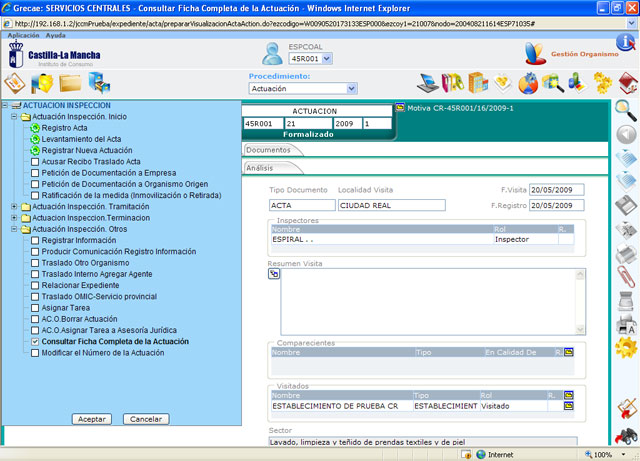
Task: Open the Aplicación menu
Action: tap(23, 35)
